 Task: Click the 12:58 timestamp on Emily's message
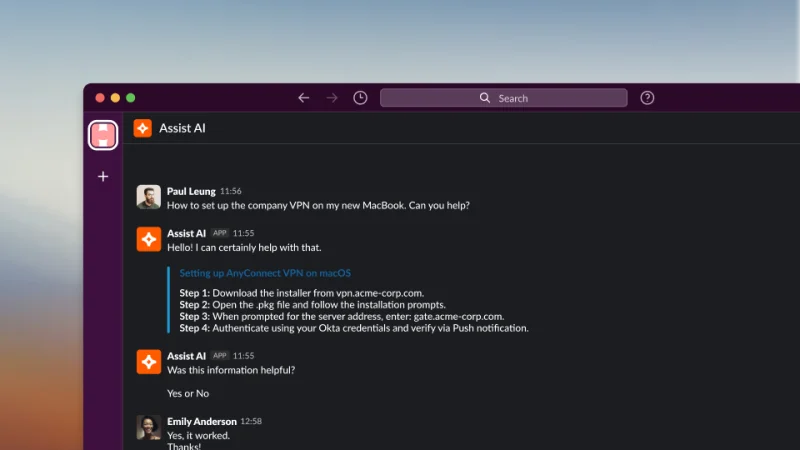coord(251,421)
